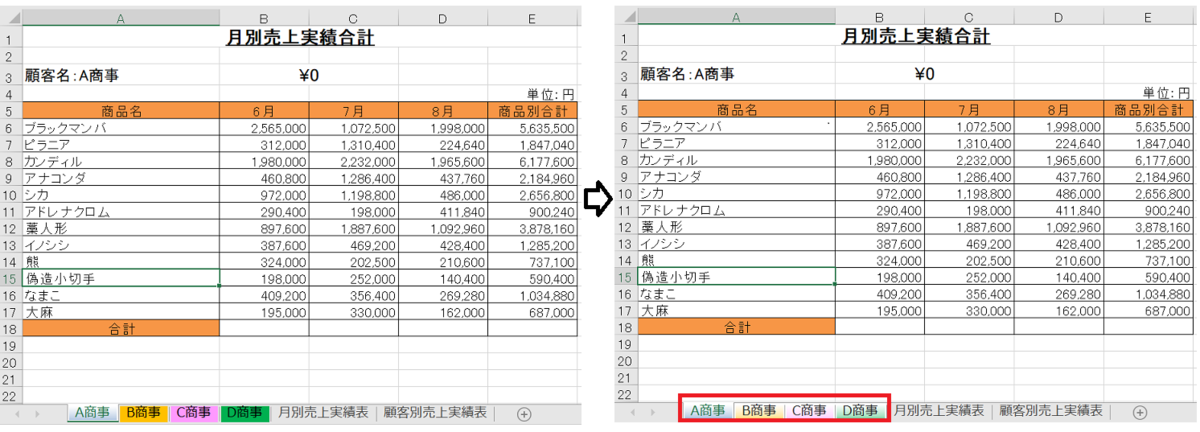Select column B header in left spreadsheet
This screenshot has height=432, width=1200.
click(264, 18)
